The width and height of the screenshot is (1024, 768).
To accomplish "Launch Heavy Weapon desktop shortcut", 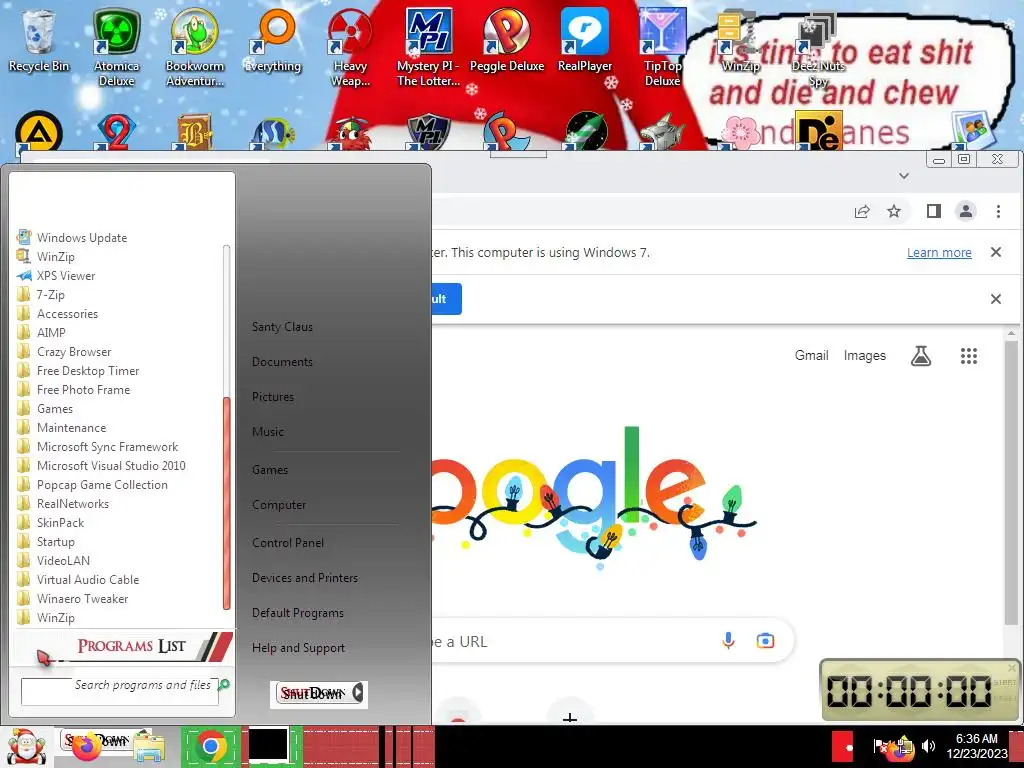I will pyautogui.click(x=350, y=46).
